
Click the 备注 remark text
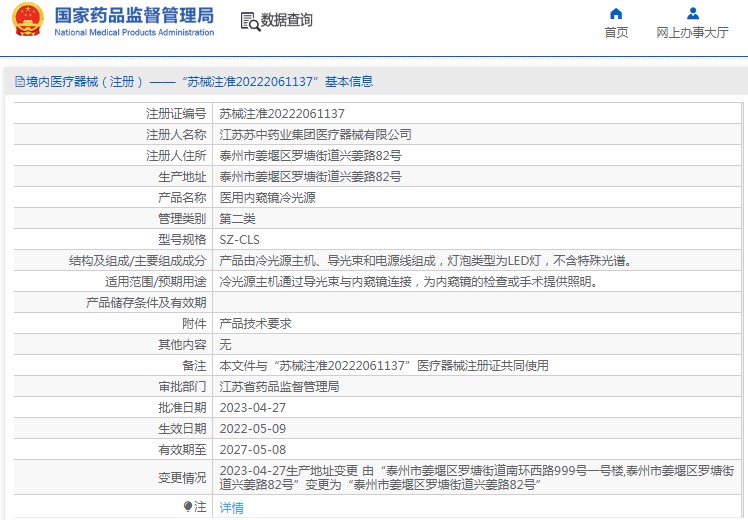pos(384,365)
